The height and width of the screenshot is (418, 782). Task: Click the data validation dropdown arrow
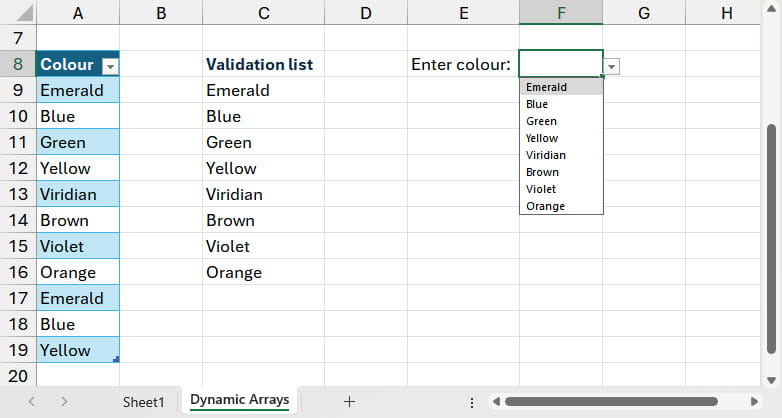(x=612, y=66)
